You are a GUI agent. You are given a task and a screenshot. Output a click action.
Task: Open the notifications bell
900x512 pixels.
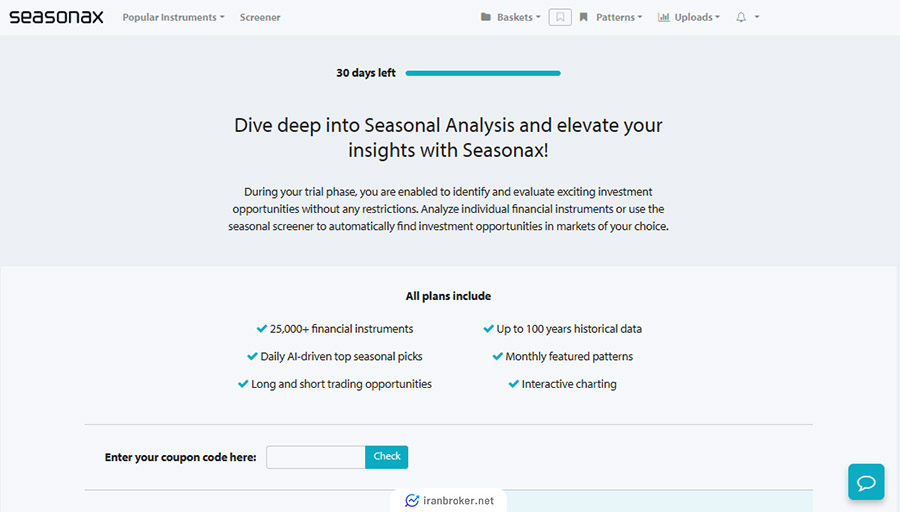(741, 17)
